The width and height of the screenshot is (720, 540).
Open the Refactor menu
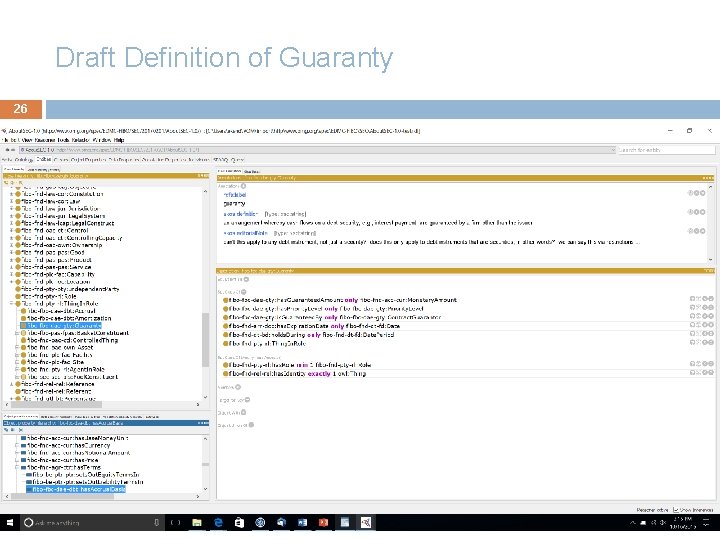point(81,140)
